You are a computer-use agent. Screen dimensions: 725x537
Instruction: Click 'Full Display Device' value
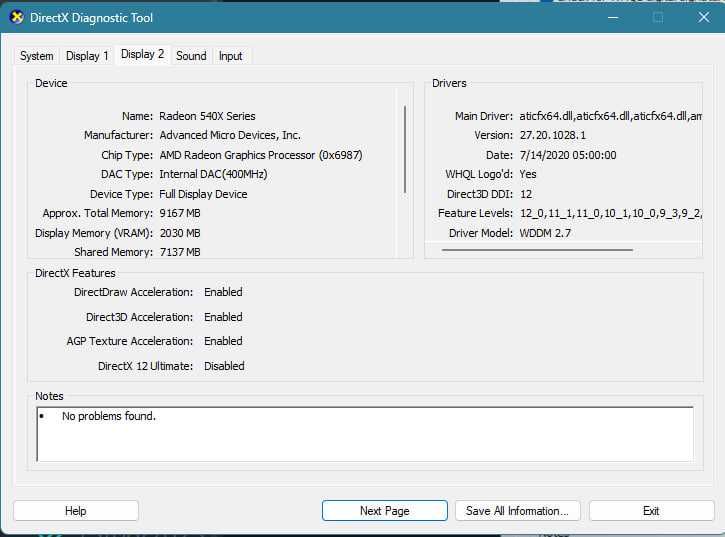coord(203,194)
